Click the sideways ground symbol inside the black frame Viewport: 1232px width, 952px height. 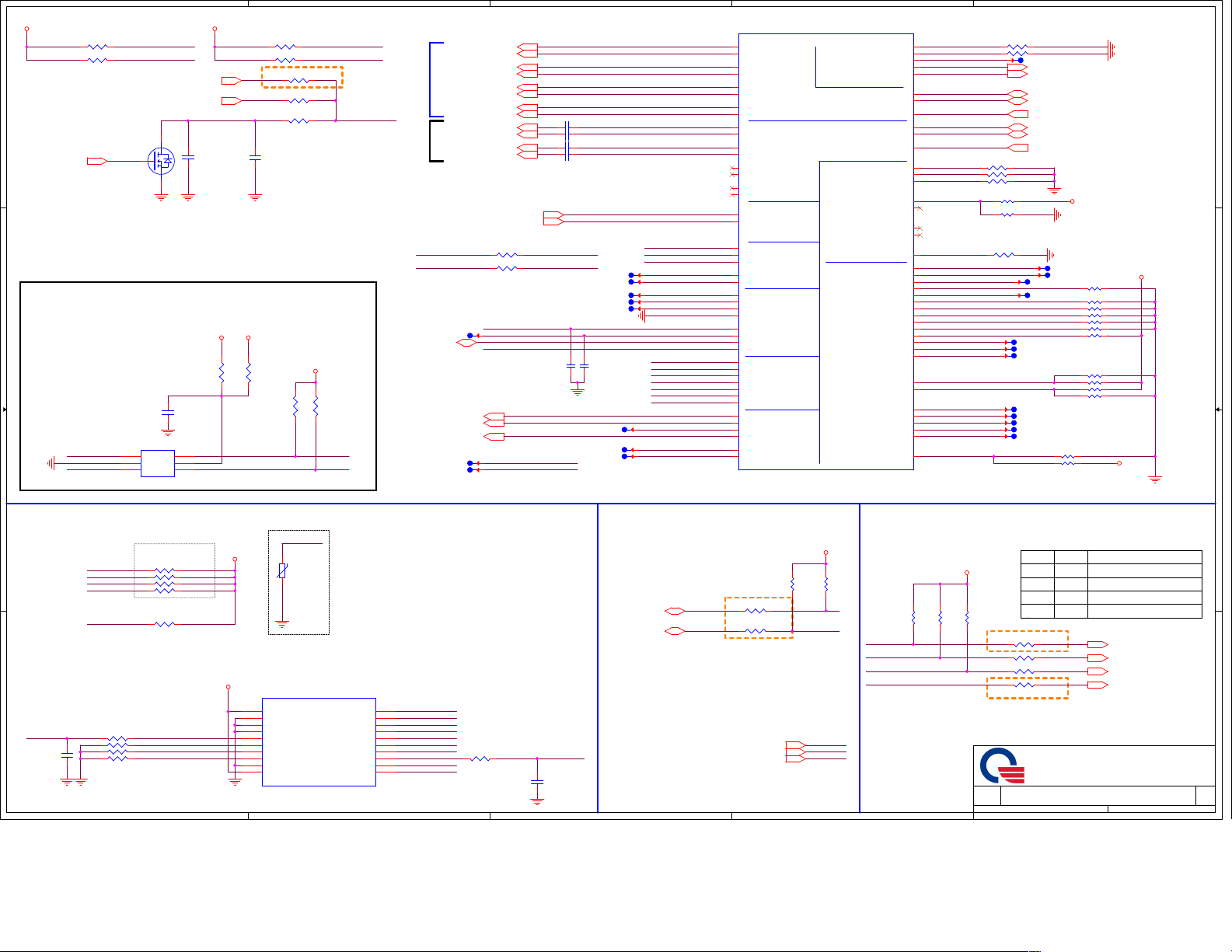pyautogui.click(x=51, y=463)
